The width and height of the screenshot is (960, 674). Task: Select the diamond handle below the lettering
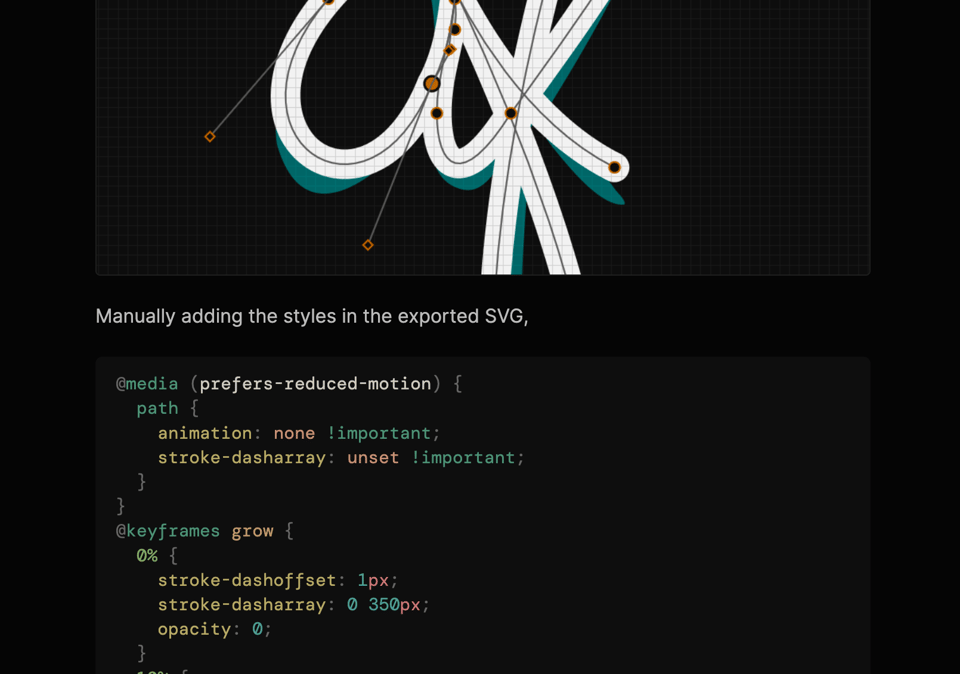pyautogui.click(x=367, y=245)
